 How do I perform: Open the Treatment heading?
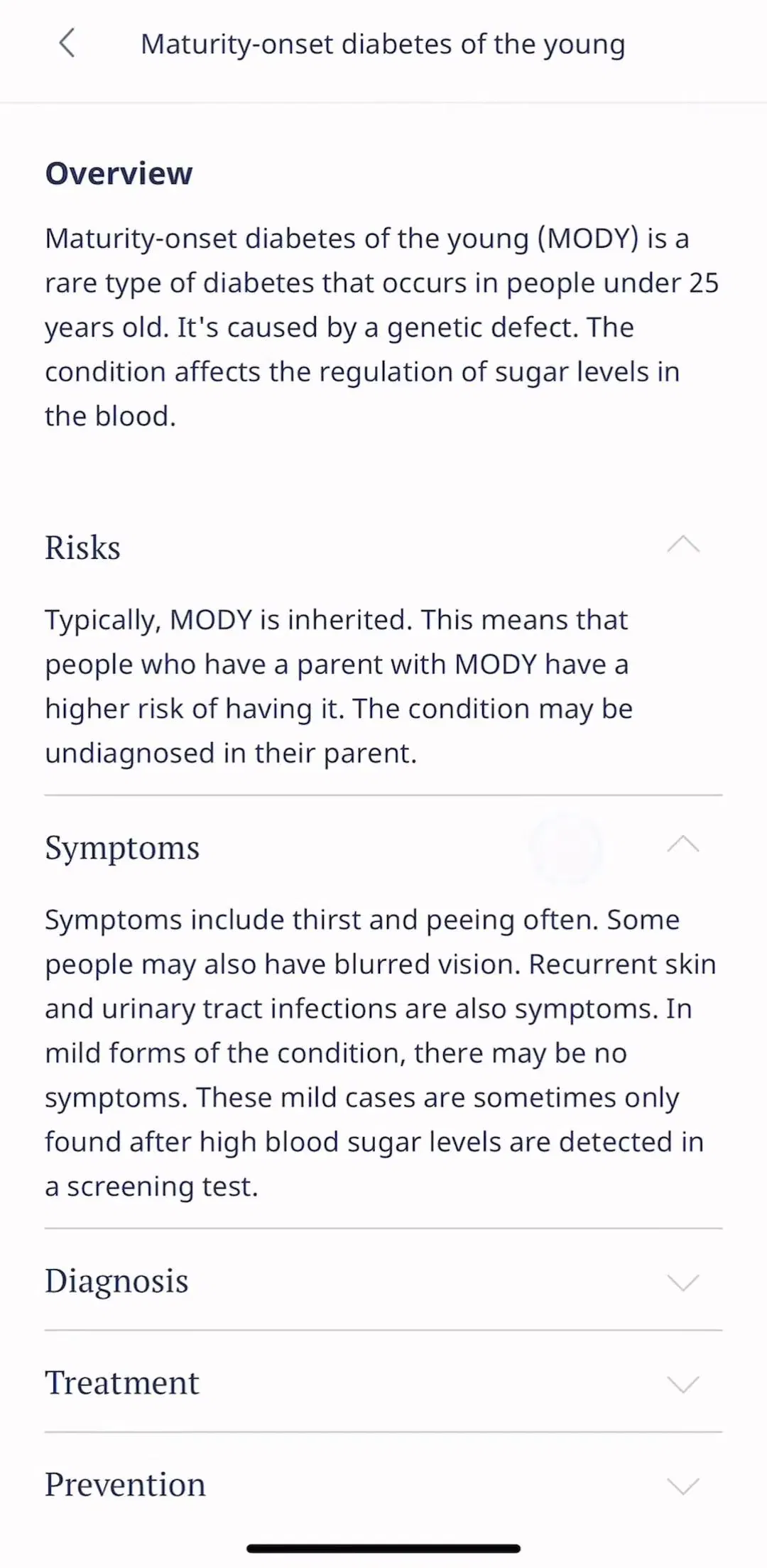click(x=122, y=1383)
